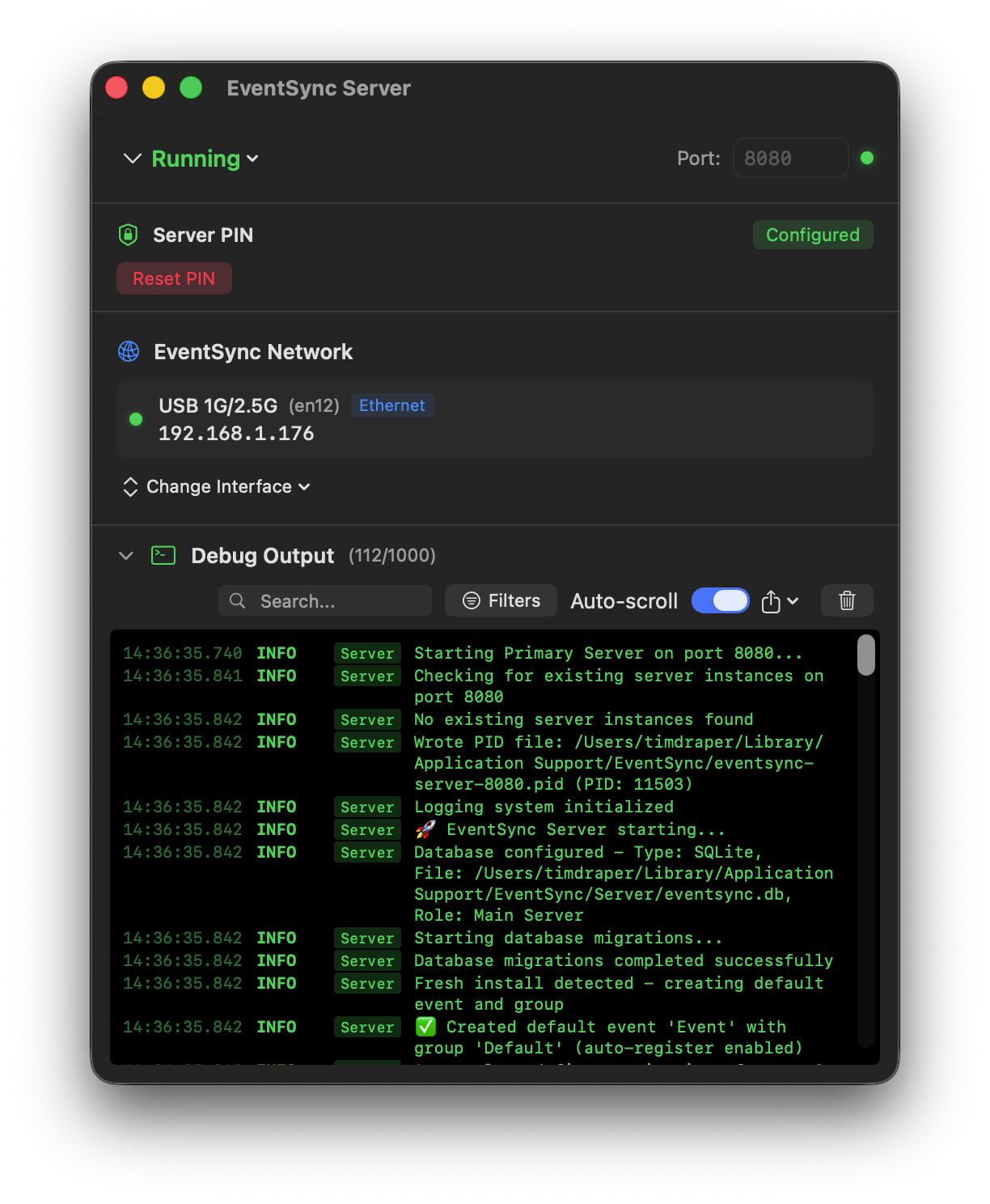Image resolution: width=990 pixels, height=1204 pixels.
Task: Click the Server PIN shield icon
Action: click(128, 235)
